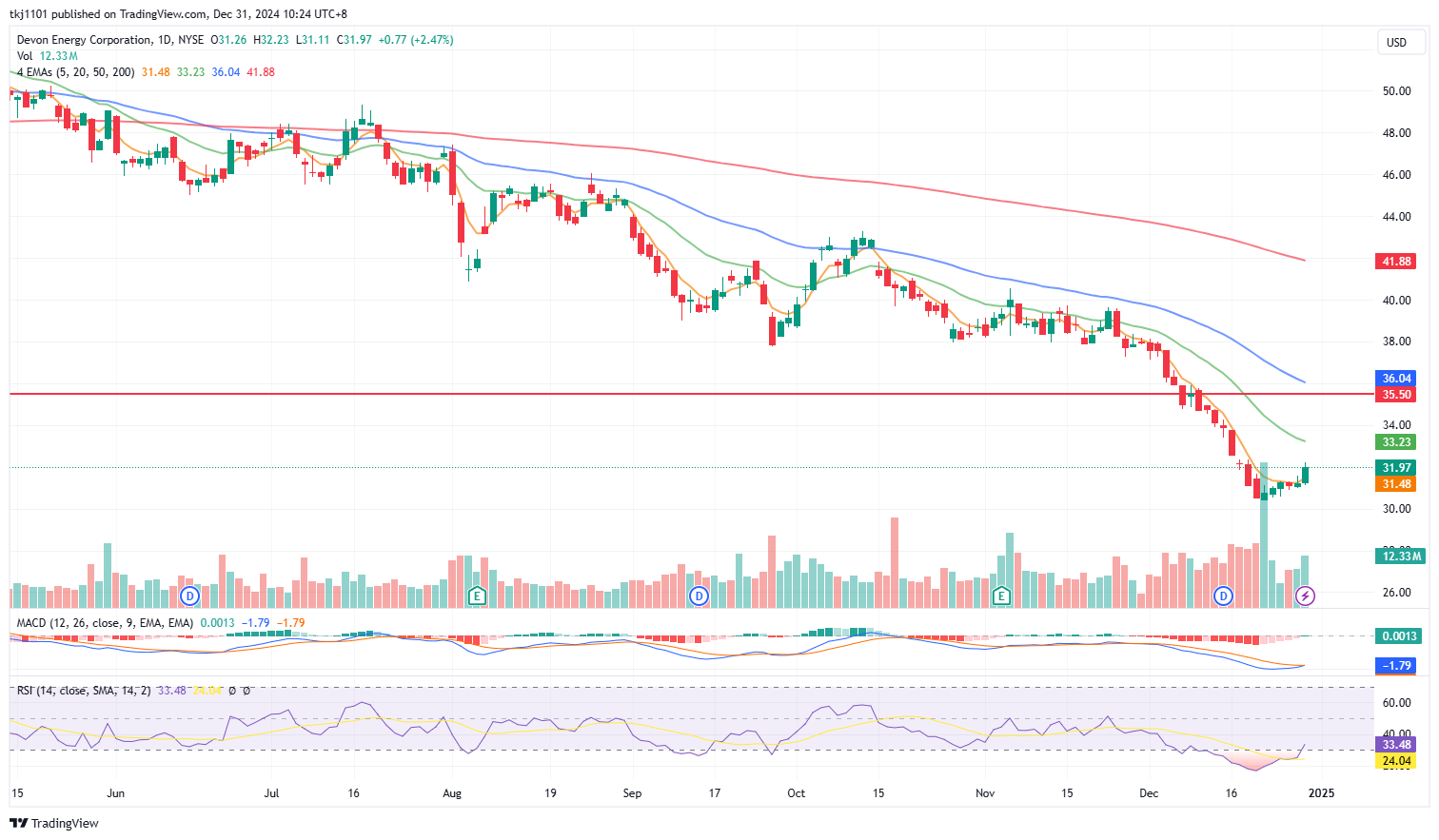Click the November earnings E marker
Screen dimensions: 1439x840
[1000, 596]
